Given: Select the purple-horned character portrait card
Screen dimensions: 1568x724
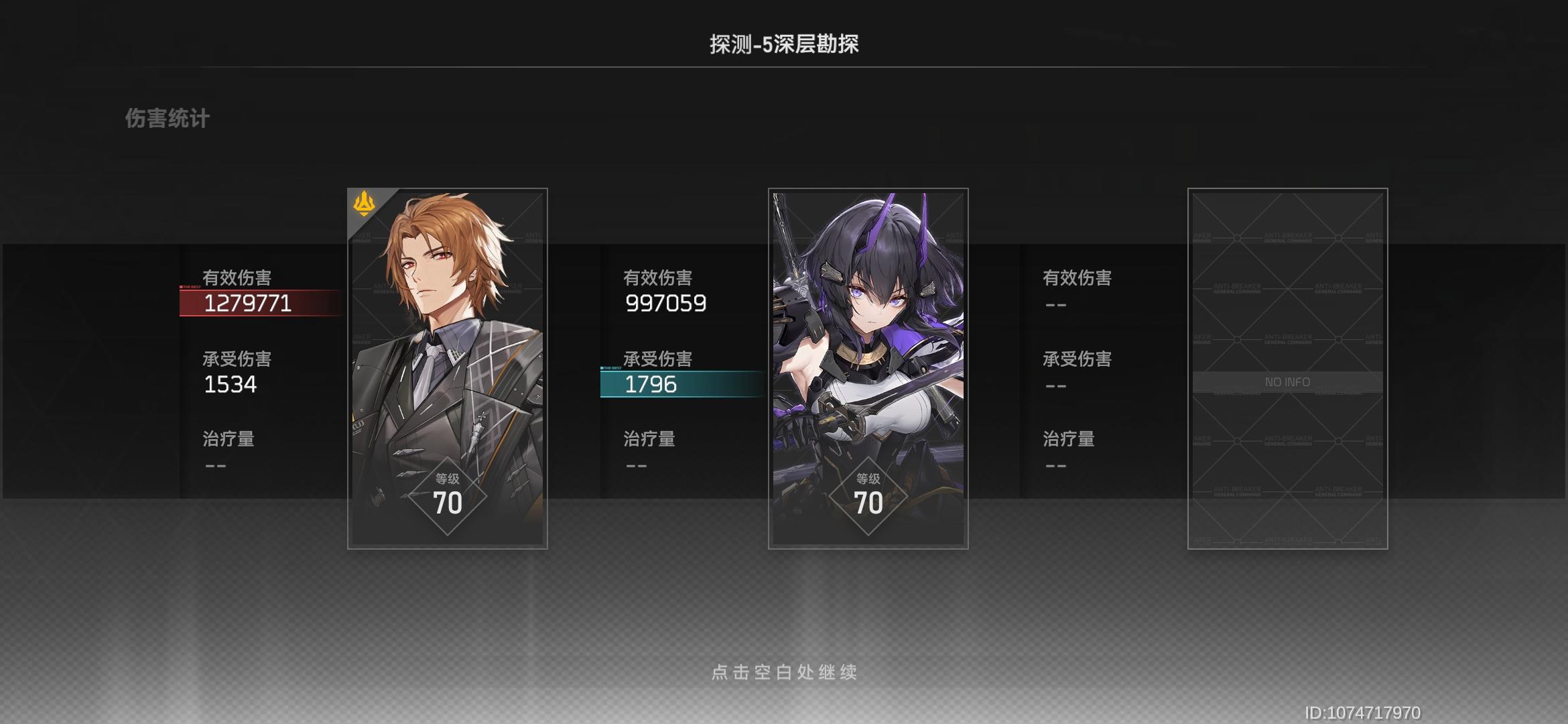Looking at the screenshot, I should point(868,369).
